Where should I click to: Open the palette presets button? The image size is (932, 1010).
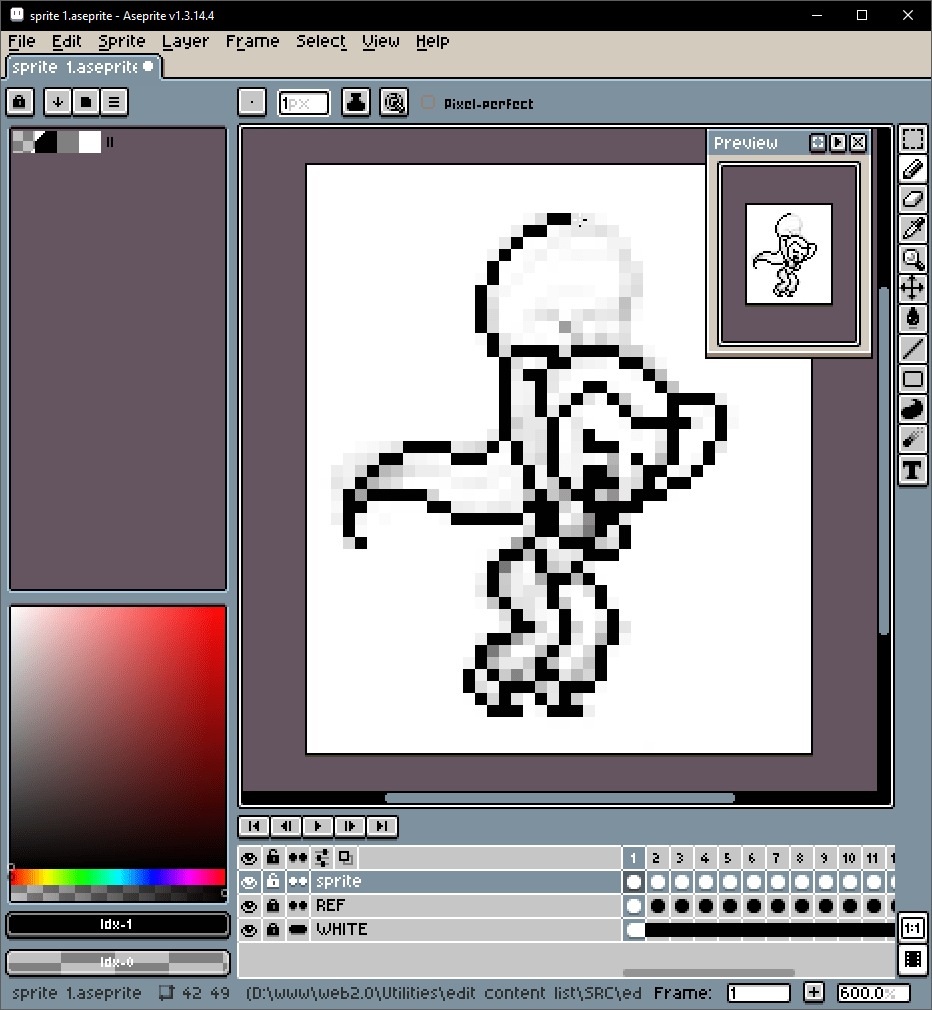(x=86, y=102)
